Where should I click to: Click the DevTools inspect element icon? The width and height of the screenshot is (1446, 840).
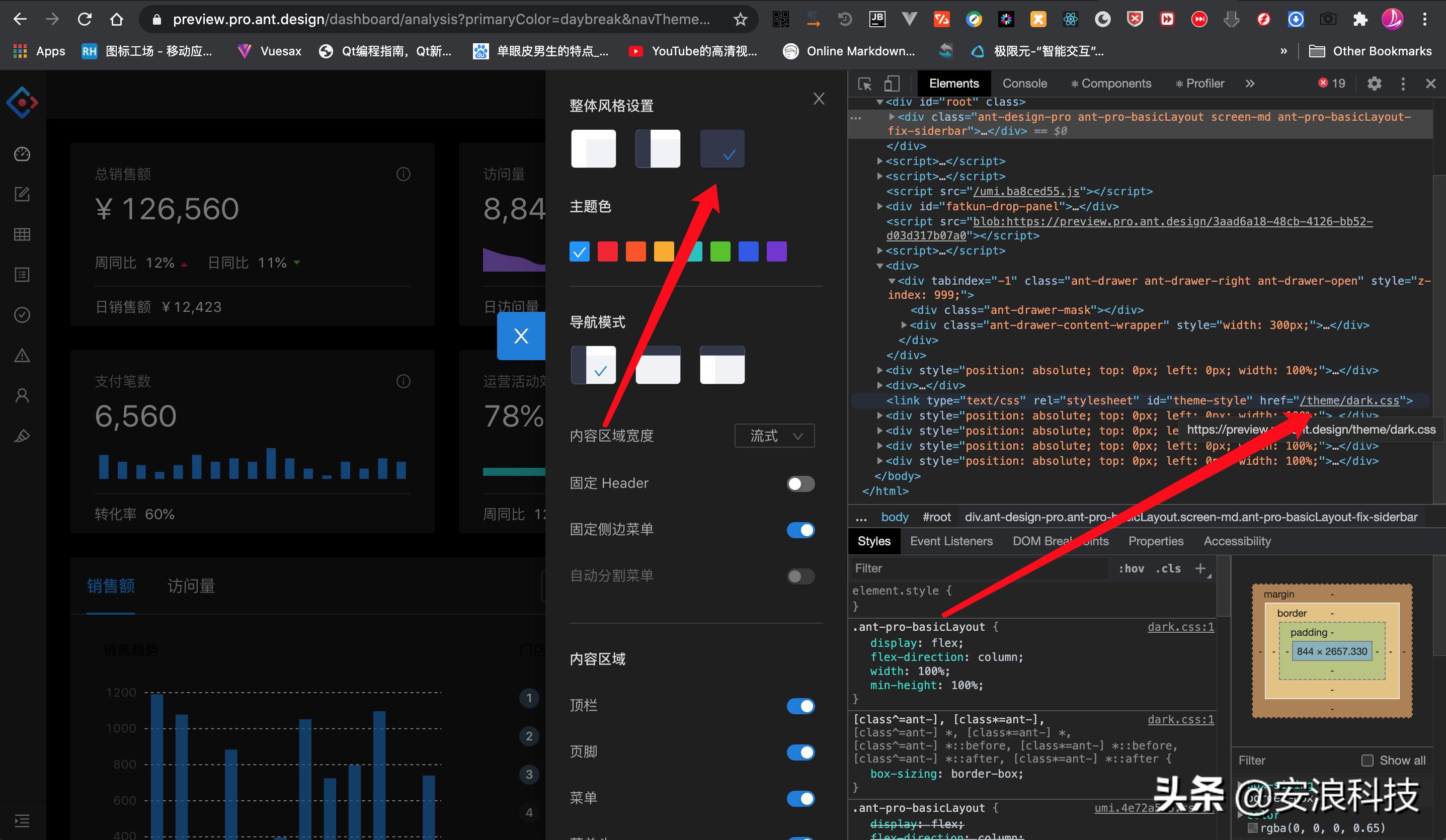click(x=865, y=84)
